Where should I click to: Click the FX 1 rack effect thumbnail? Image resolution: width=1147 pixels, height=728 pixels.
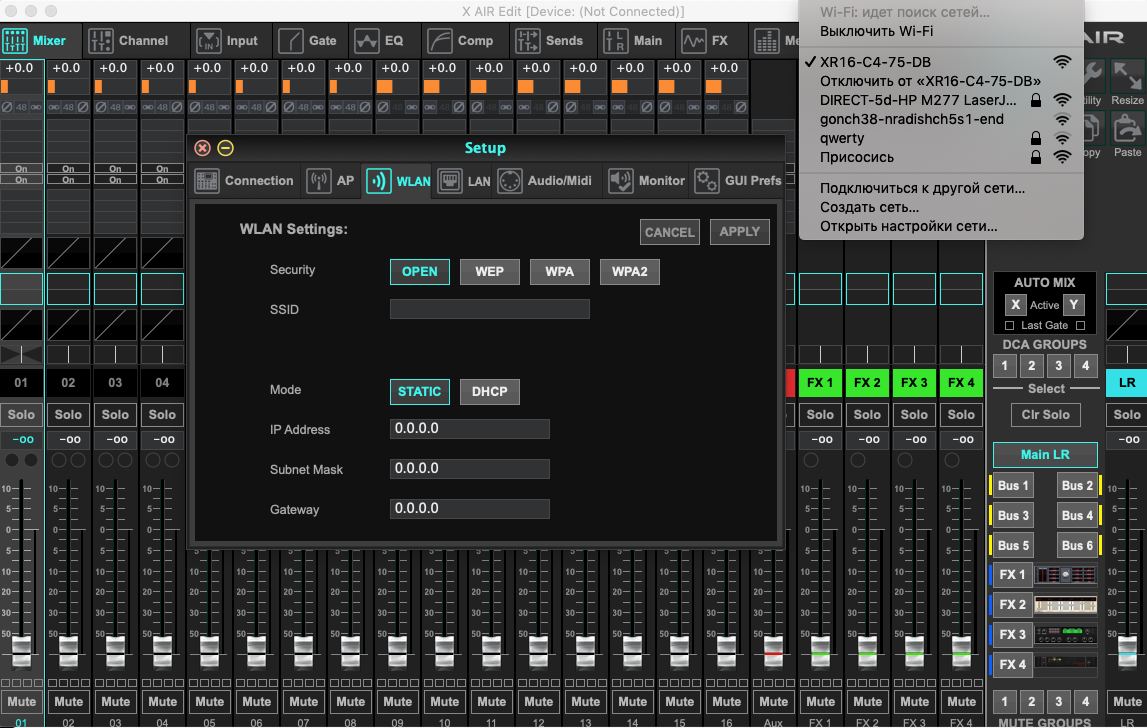pos(1065,575)
